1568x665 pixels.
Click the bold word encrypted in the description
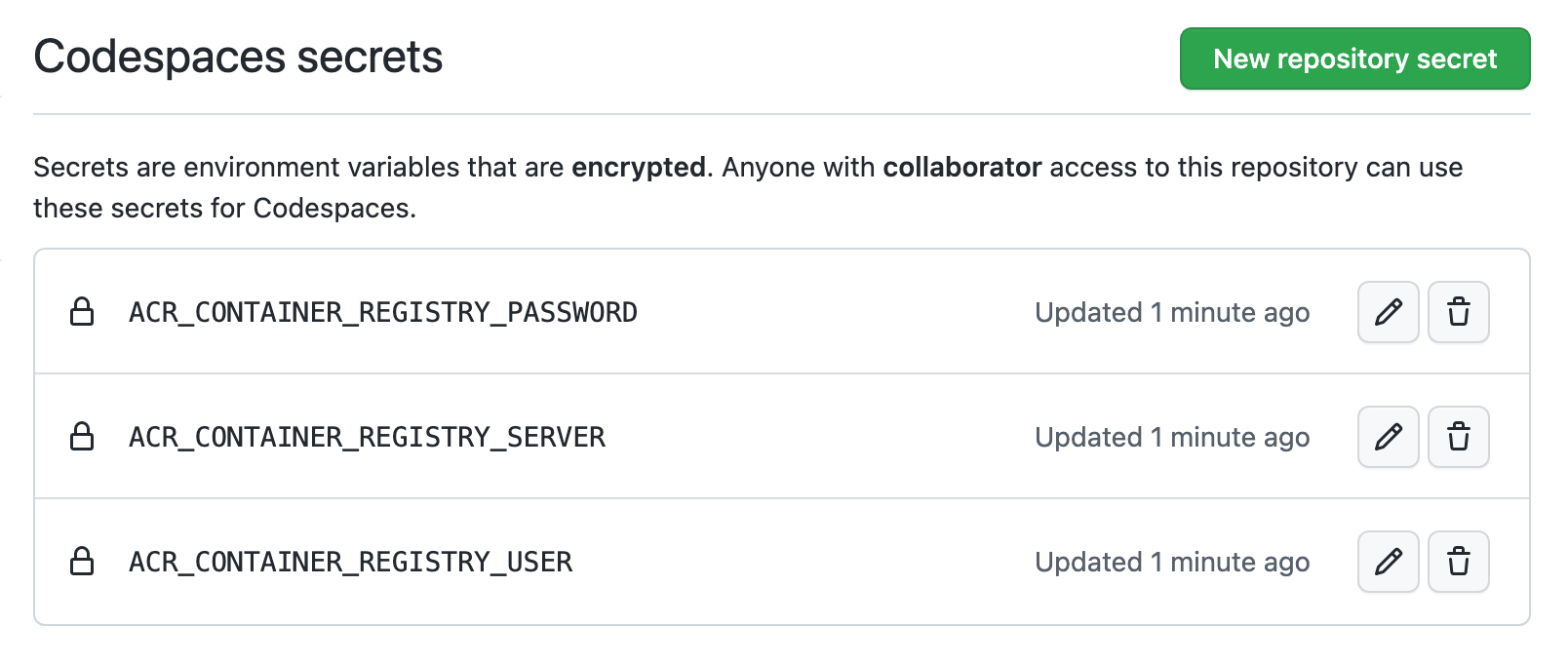(x=639, y=167)
